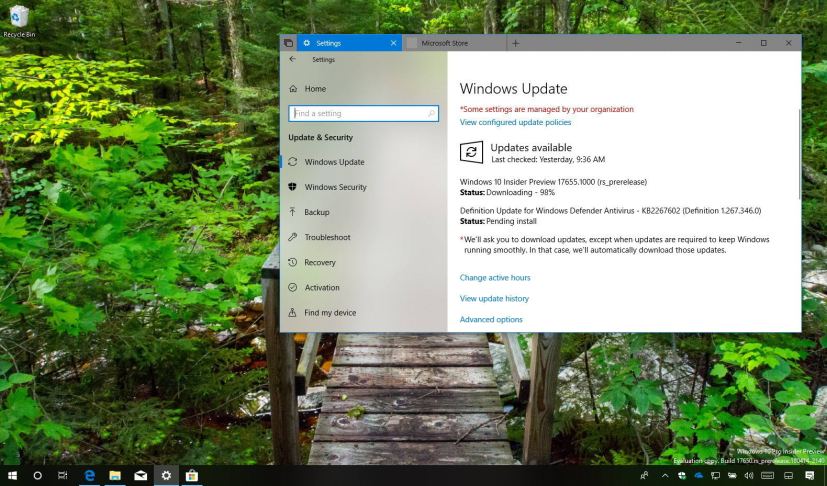Open View update history link
The image size is (827, 486).
(494, 299)
